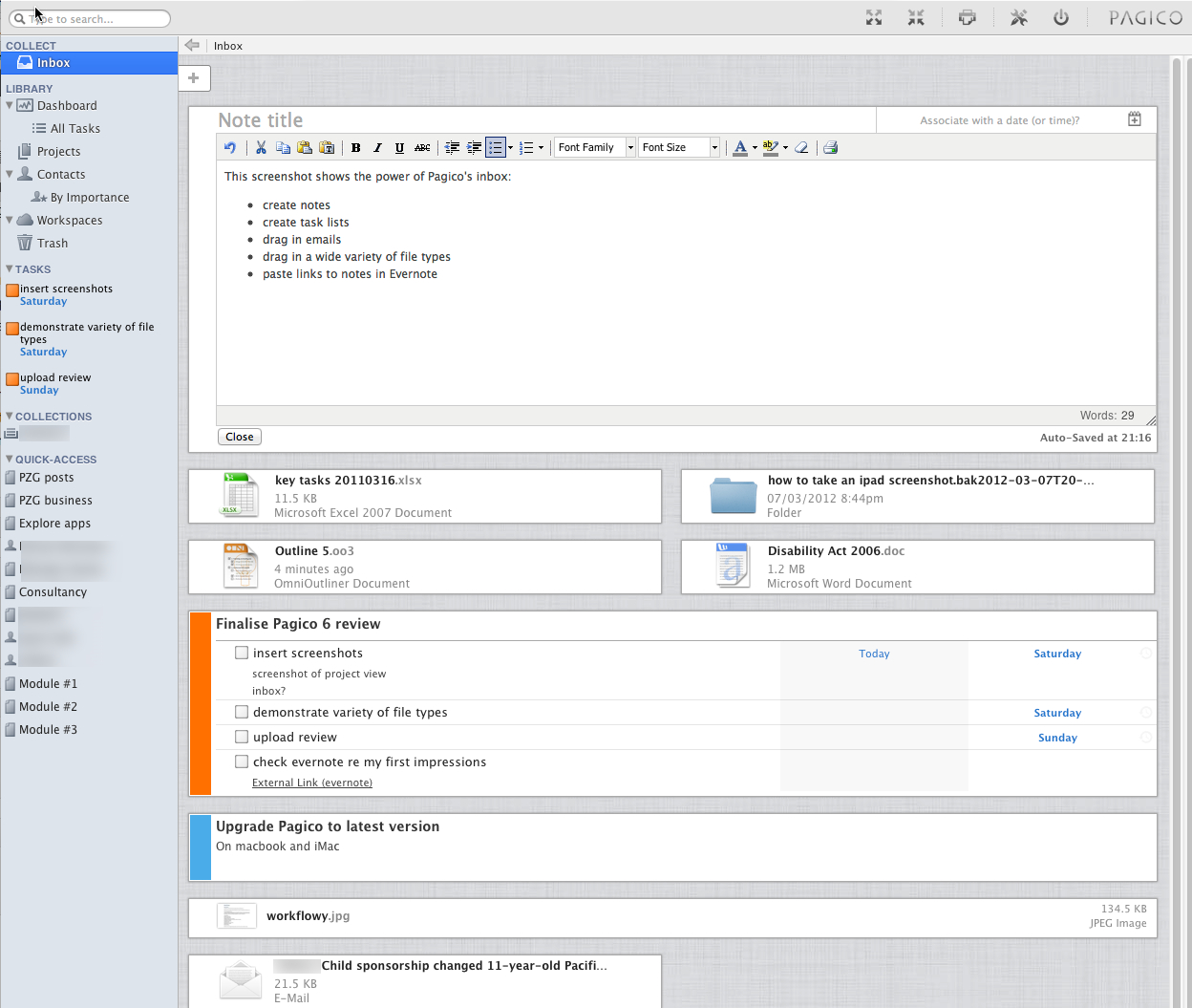
Task: Open the text color picker dropdown arrow
Action: point(755,147)
